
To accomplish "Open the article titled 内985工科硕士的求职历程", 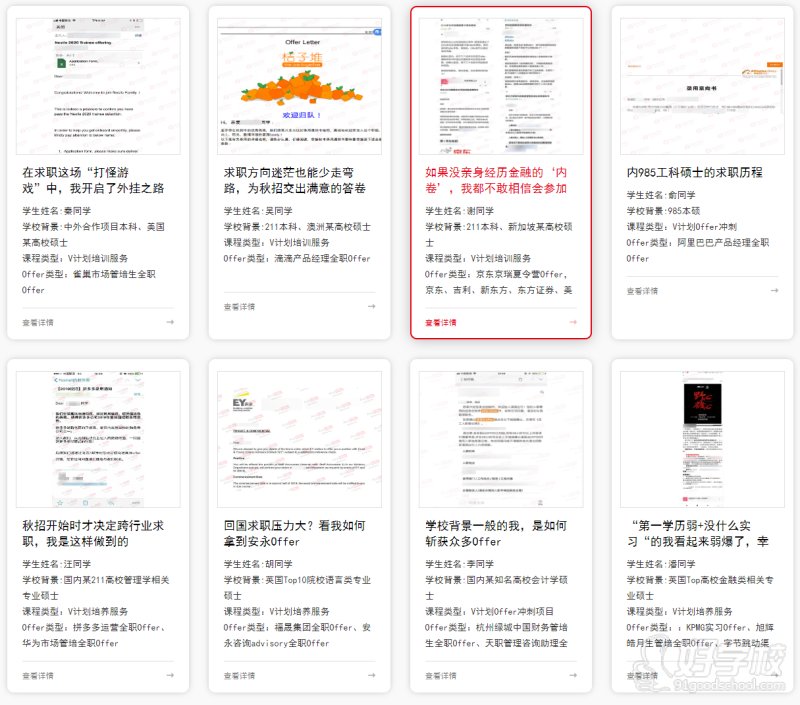I will 694,172.
